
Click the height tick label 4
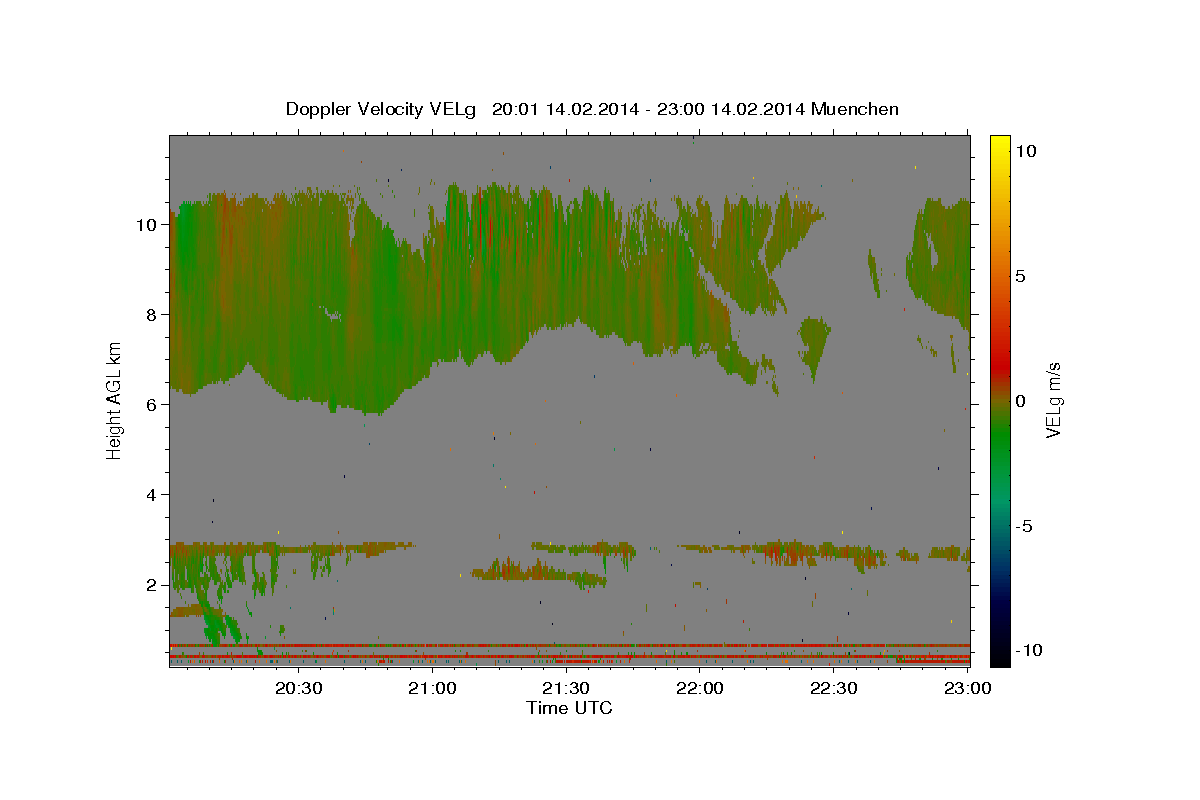point(154,494)
